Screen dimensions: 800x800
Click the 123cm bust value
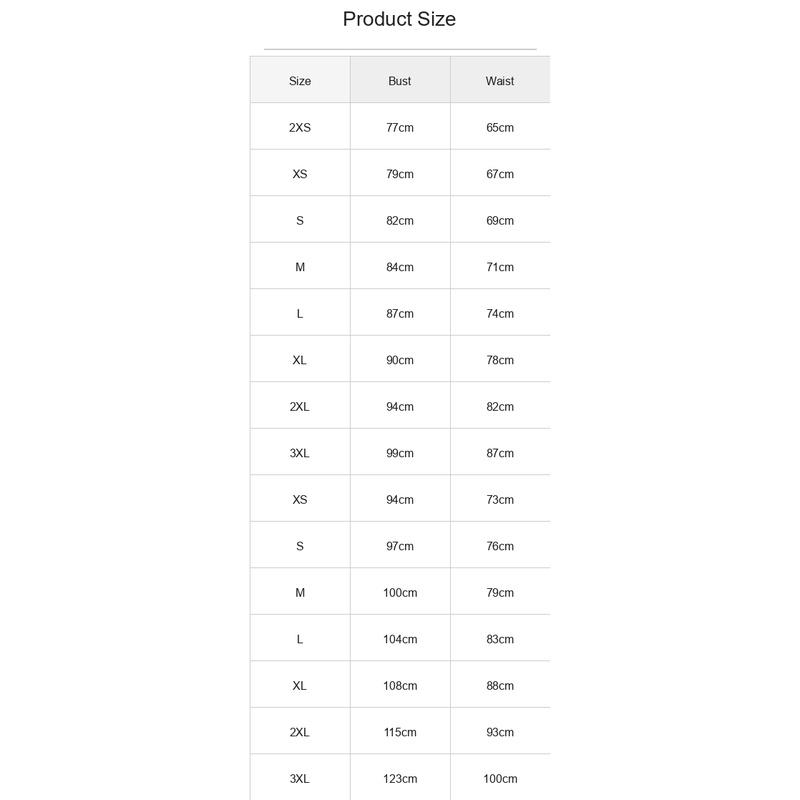pyautogui.click(x=400, y=778)
